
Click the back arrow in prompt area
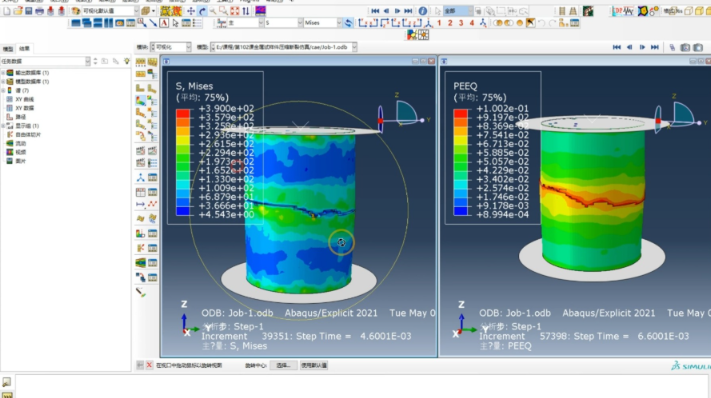pyautogui.click(x=140, y=365)
